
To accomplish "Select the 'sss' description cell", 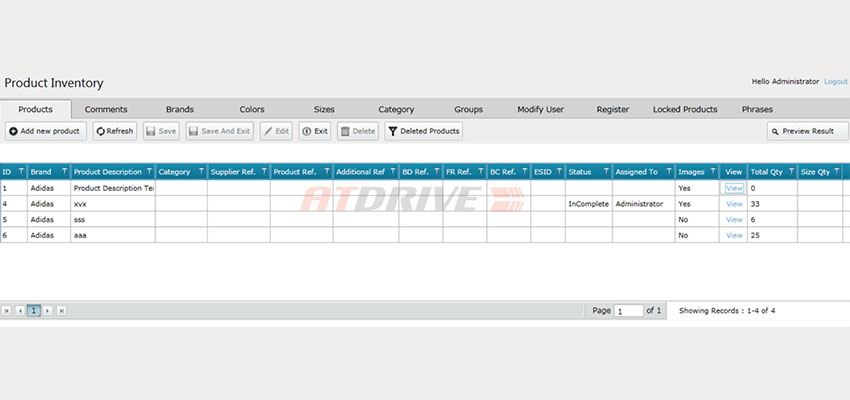I will [x=113, y=220].
